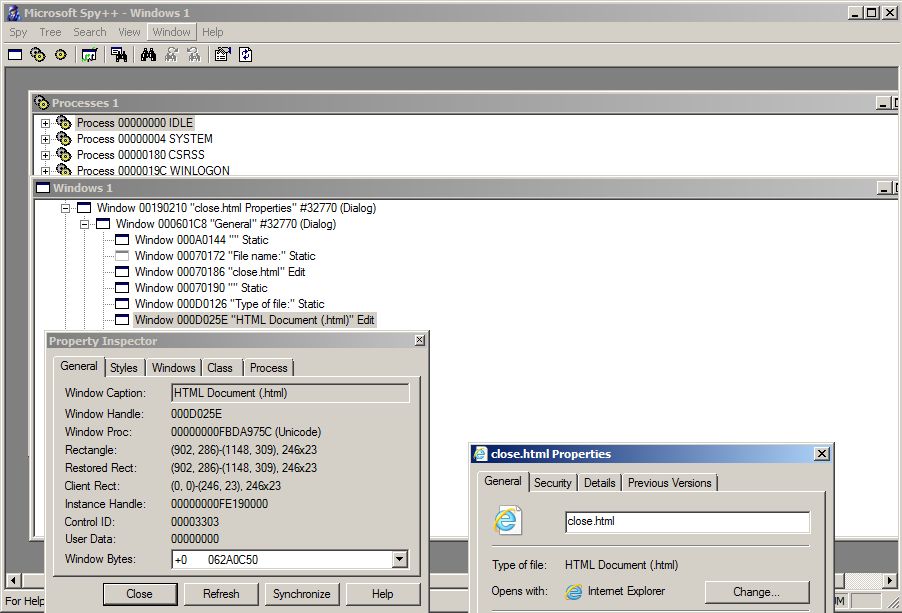902x613 pixels.
Task: Click the left arrow of horizontal scrollbar
Action: [x=13, y=581]
